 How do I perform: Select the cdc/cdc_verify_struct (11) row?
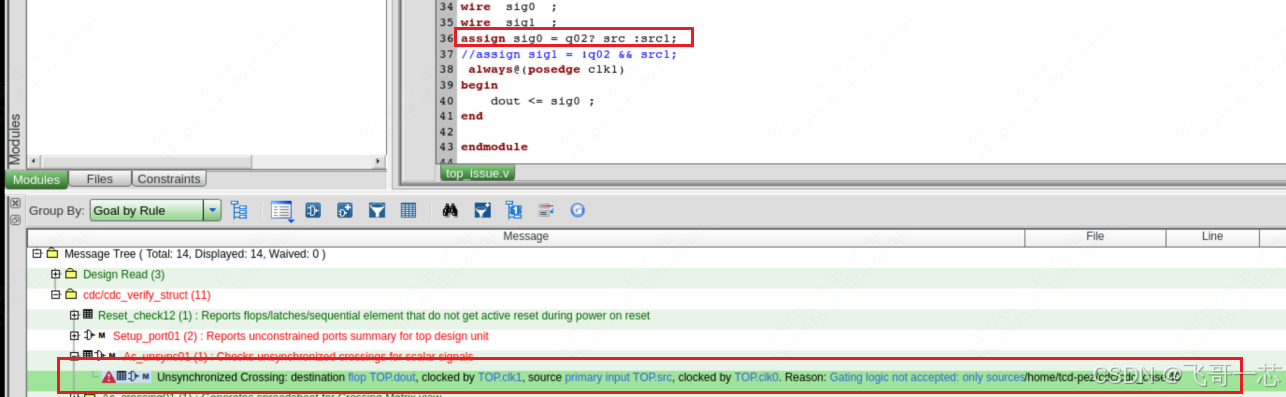click(x=146, y=295)
